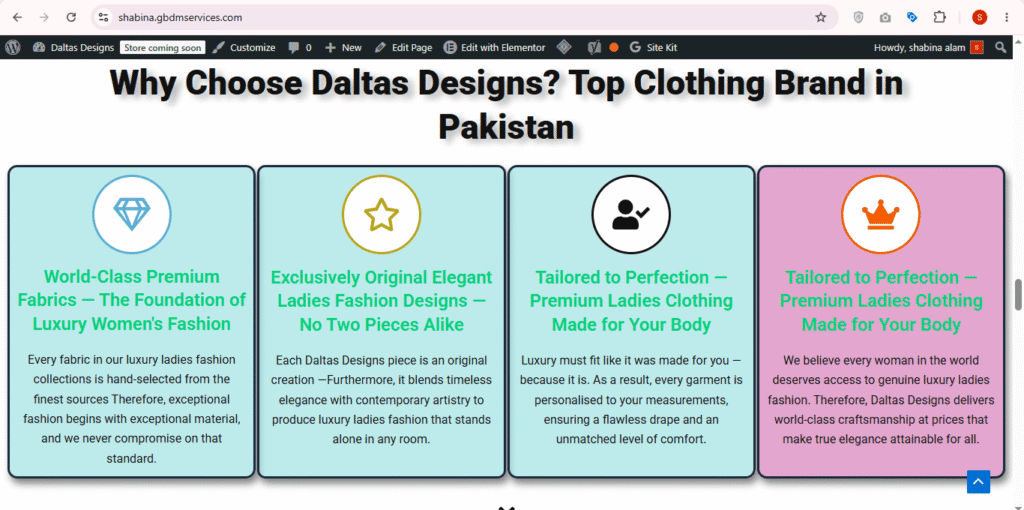The image size is (1024, 510).
Task: Open Site Kit in admin bar
Action: click(653, 48)
